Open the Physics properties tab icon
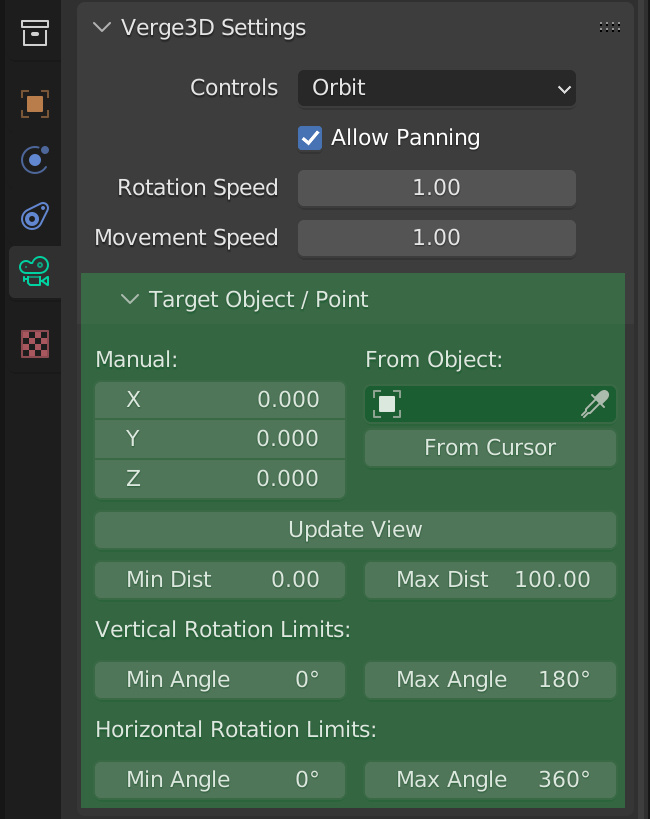This screenshot has height=819, width=650. pyautogui.click(x=34, y=160)
